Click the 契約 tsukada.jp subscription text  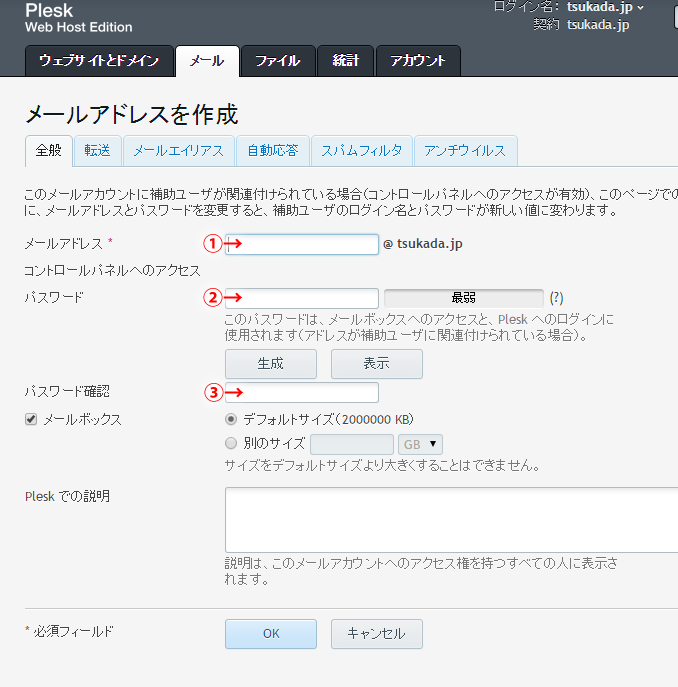click(x=581, y=25)
